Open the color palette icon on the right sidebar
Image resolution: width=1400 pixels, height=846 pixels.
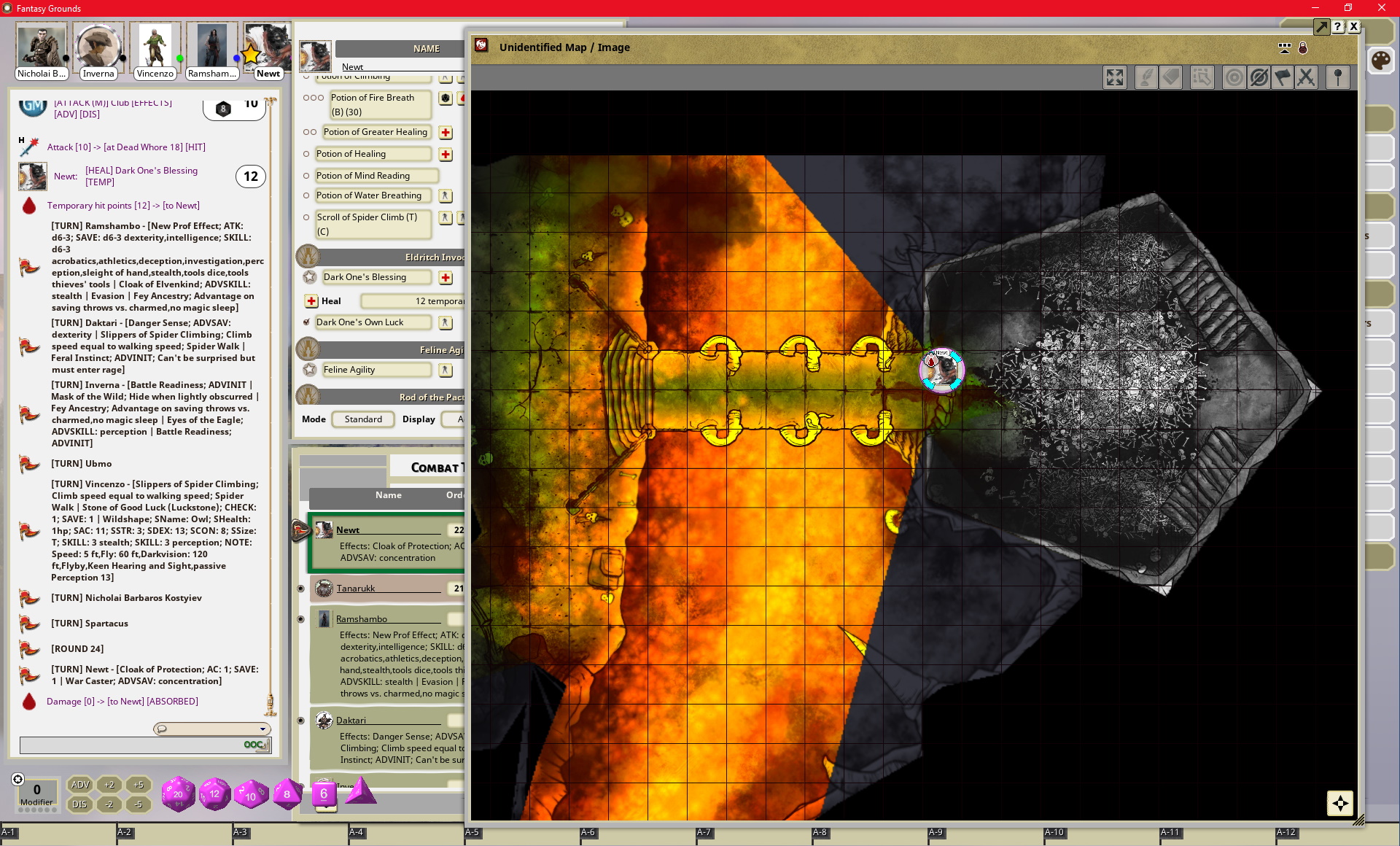click(1380, 61)
